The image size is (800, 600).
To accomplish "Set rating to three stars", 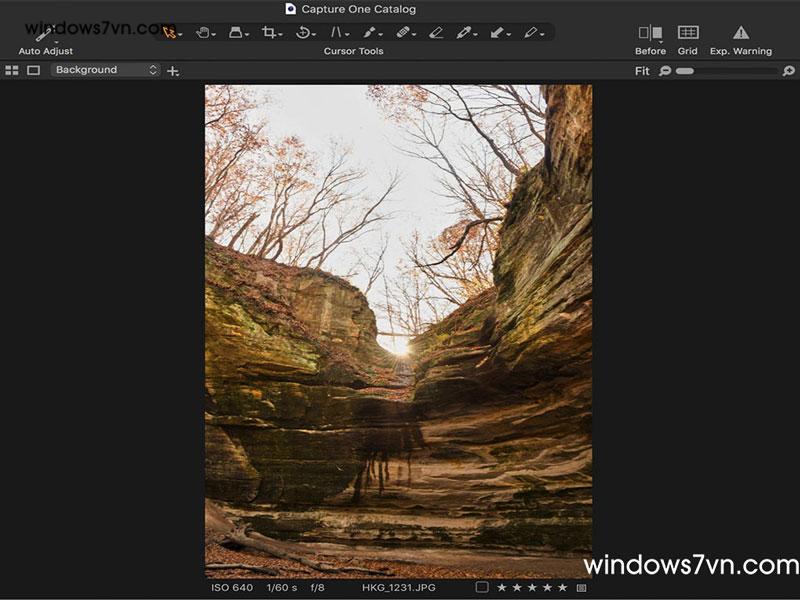I will (x=532, y=588).
